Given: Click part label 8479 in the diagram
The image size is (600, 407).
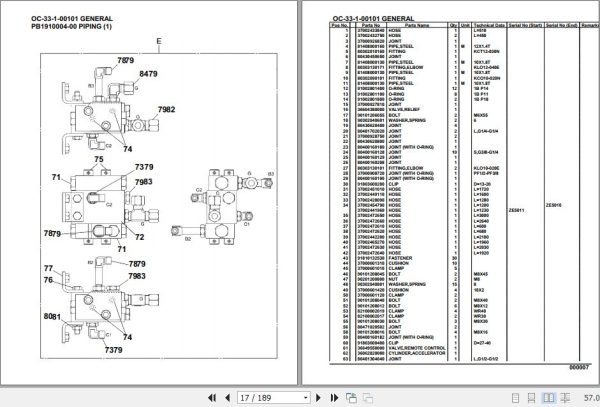Looking at the screenshot, I should [x=148, y=74].
